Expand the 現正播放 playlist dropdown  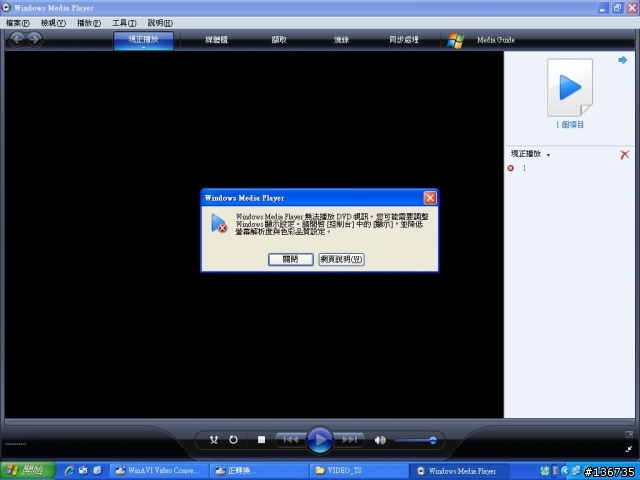548,155
